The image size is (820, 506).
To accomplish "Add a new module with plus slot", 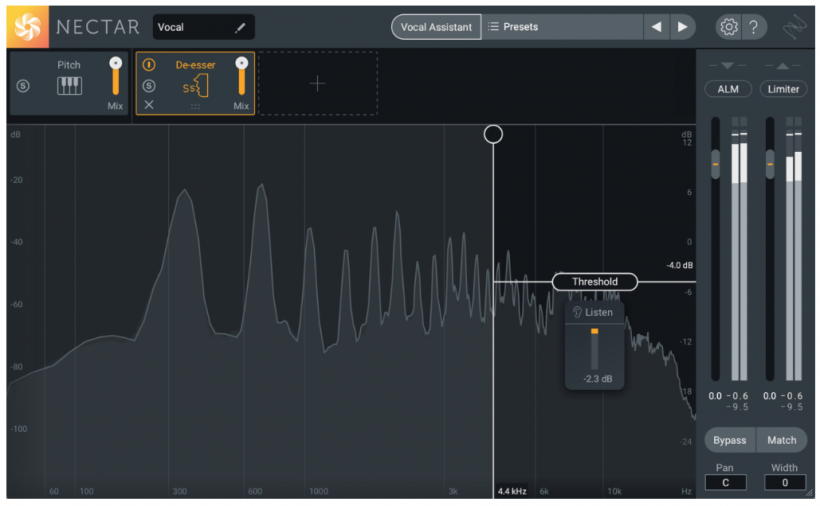I will 317,83.
